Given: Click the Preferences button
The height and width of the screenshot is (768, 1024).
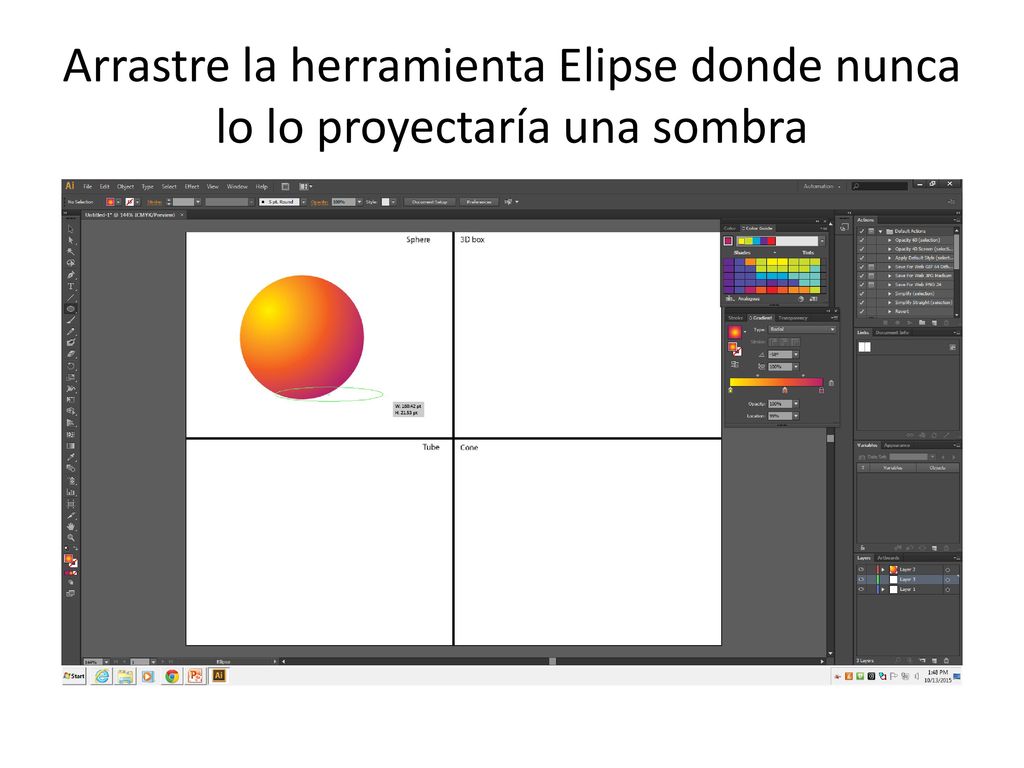Looking at the screenshot, I should 479,202.
